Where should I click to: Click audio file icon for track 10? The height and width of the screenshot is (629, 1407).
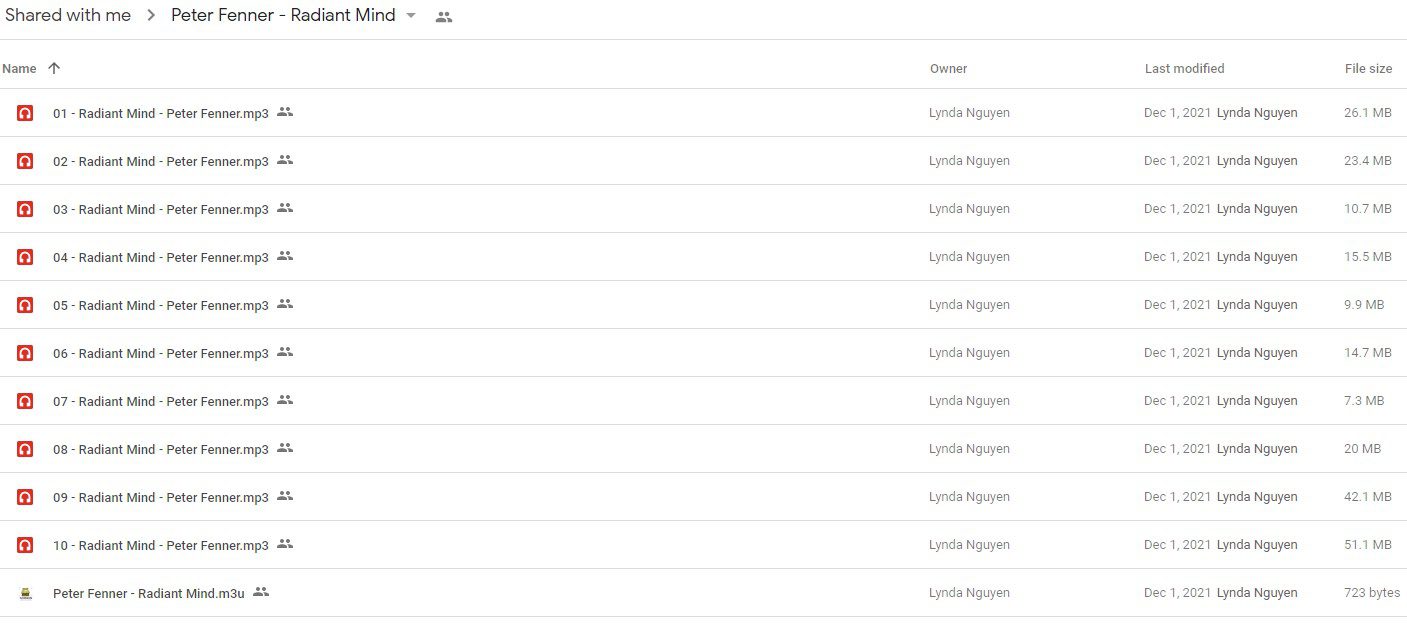pos(25,545)
